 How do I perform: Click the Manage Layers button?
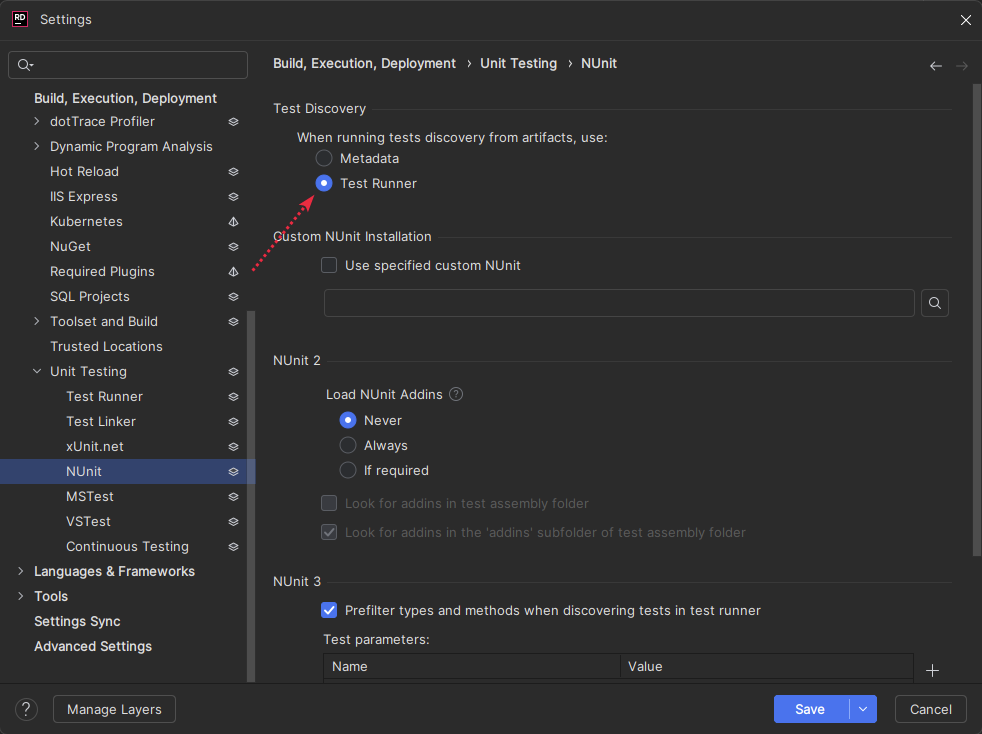coord(114,709)
